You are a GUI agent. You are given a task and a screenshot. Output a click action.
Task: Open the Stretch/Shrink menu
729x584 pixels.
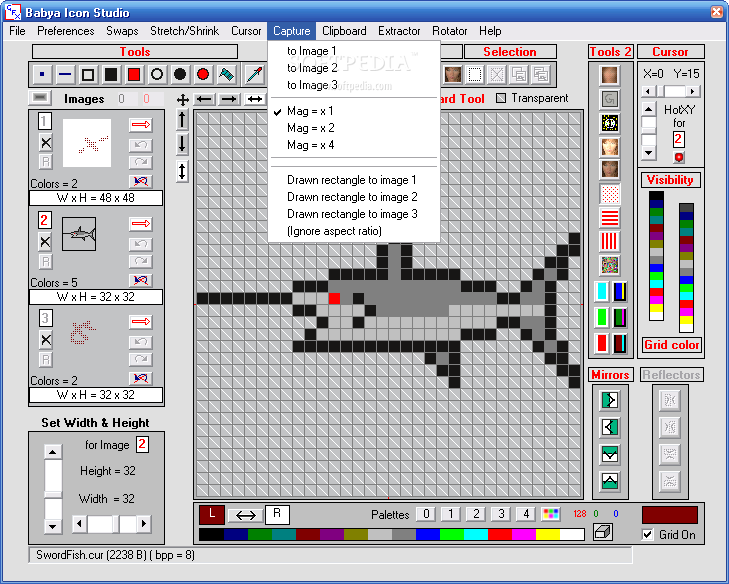(x=184, y=31)
